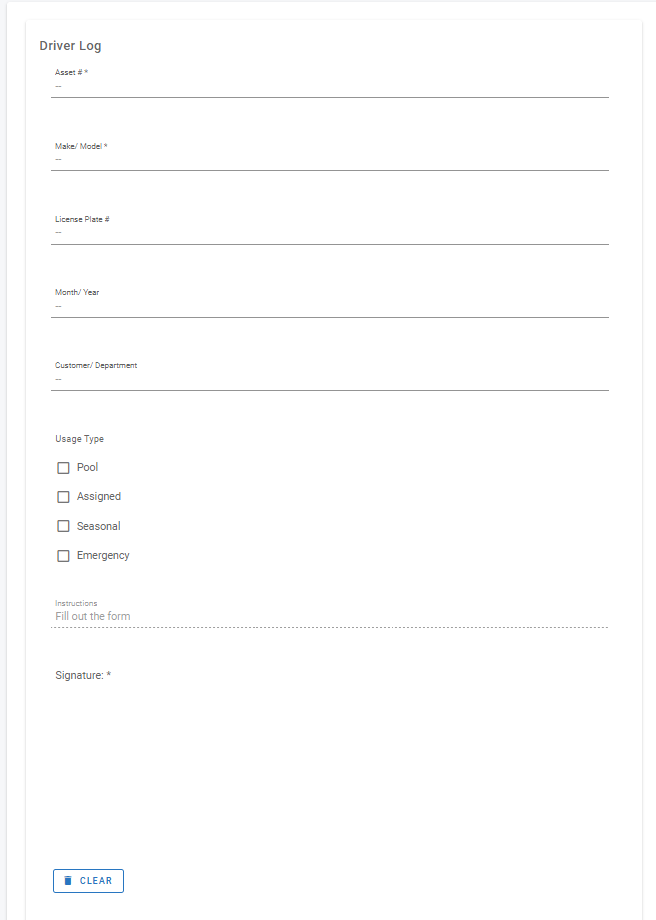The height and width of the screenshot is (920, 656).
Task: Enable the Seasonal checkbox square
Action: tap(63, 526)
